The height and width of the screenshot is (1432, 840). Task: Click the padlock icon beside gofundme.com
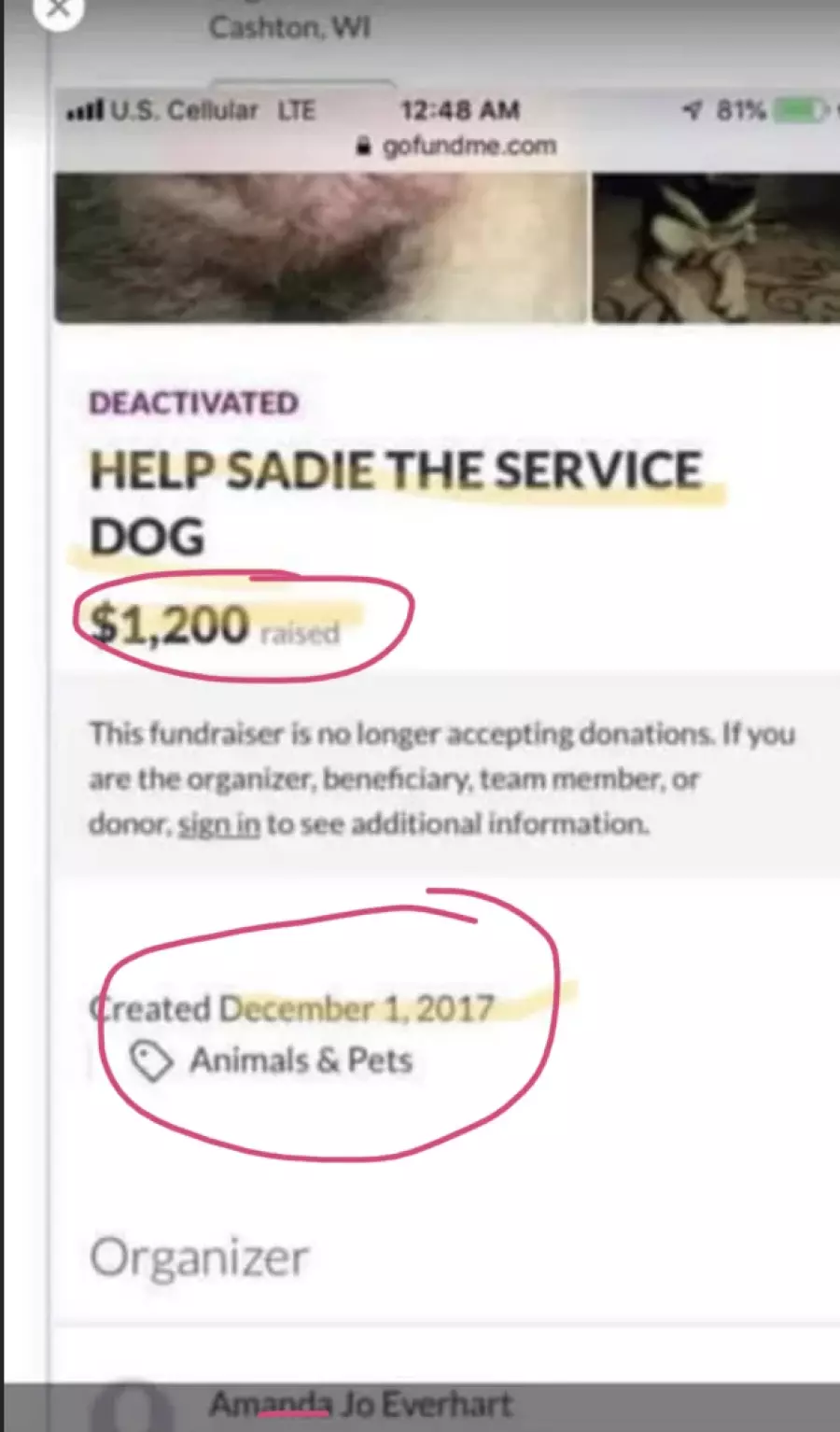(x=364, y=147)
